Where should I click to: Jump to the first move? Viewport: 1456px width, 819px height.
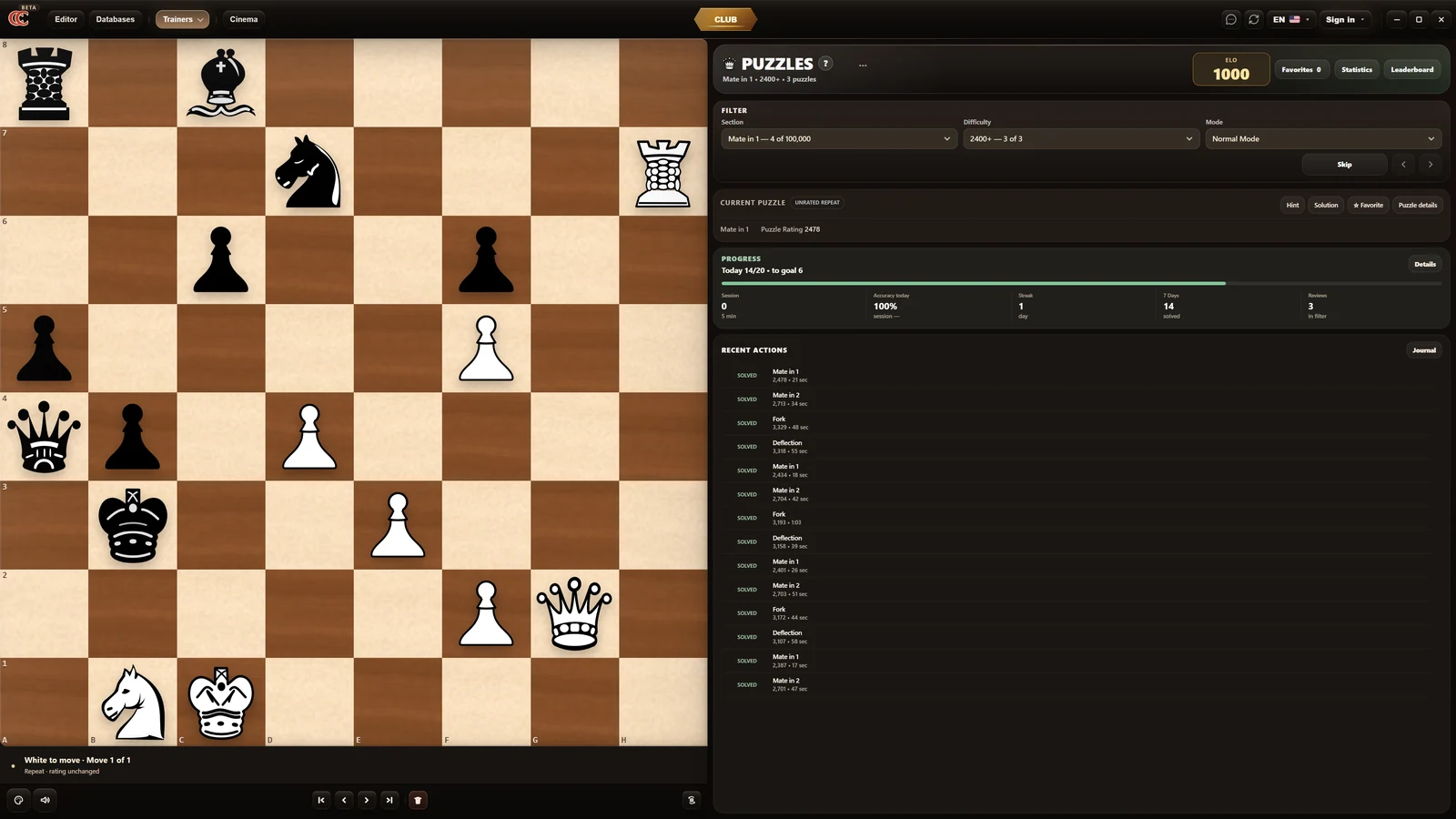click(x=321, y=800)
